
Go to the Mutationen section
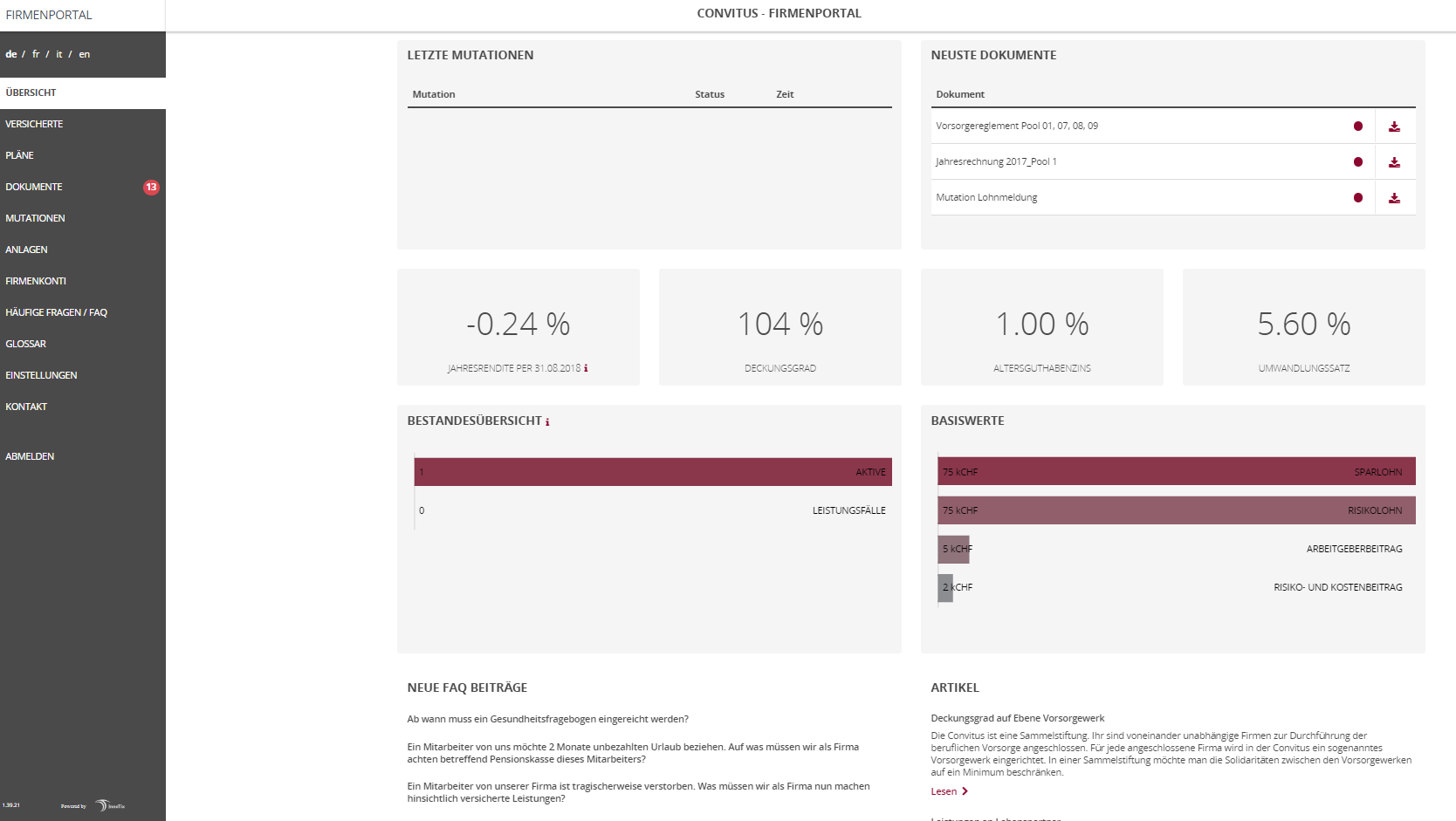[x=35, y=218]
